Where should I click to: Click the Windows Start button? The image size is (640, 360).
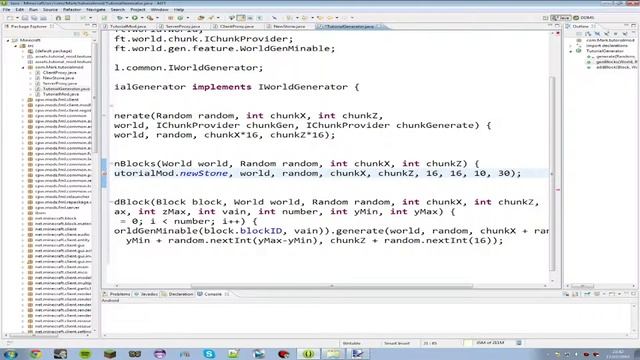tap(10, 354)
